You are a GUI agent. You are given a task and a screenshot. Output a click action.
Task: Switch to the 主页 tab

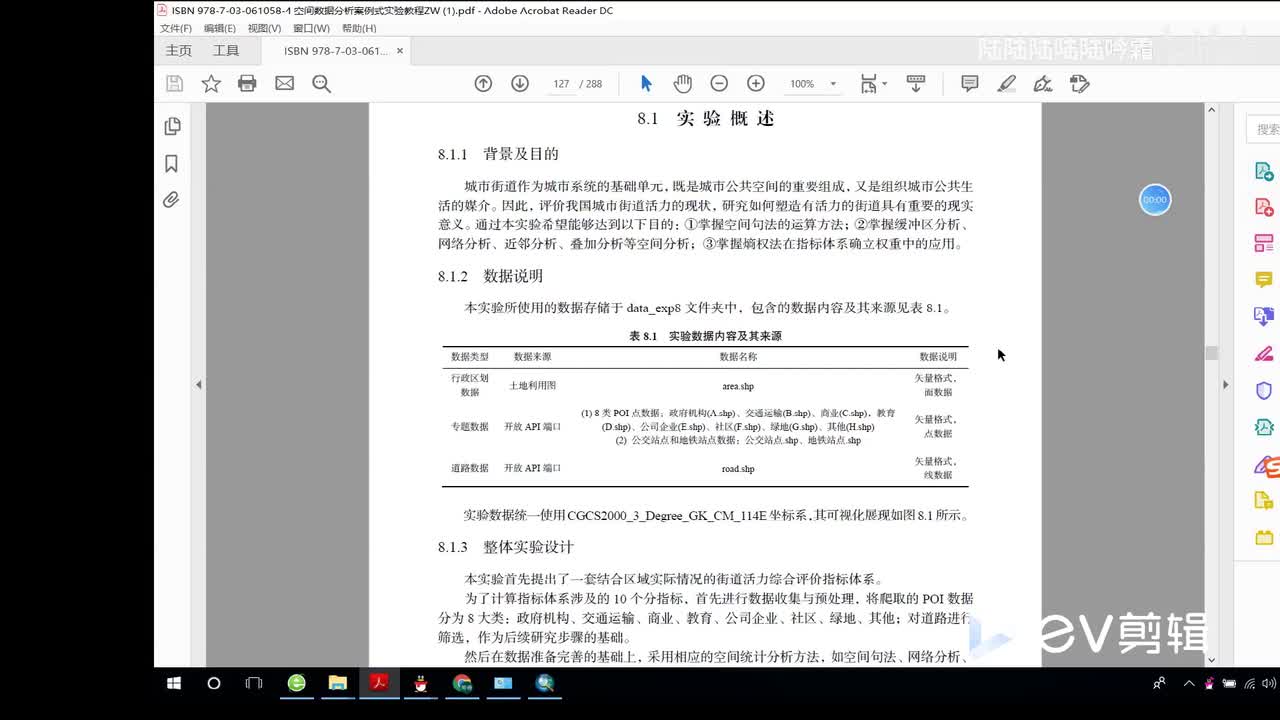click(x=179, y=51)
